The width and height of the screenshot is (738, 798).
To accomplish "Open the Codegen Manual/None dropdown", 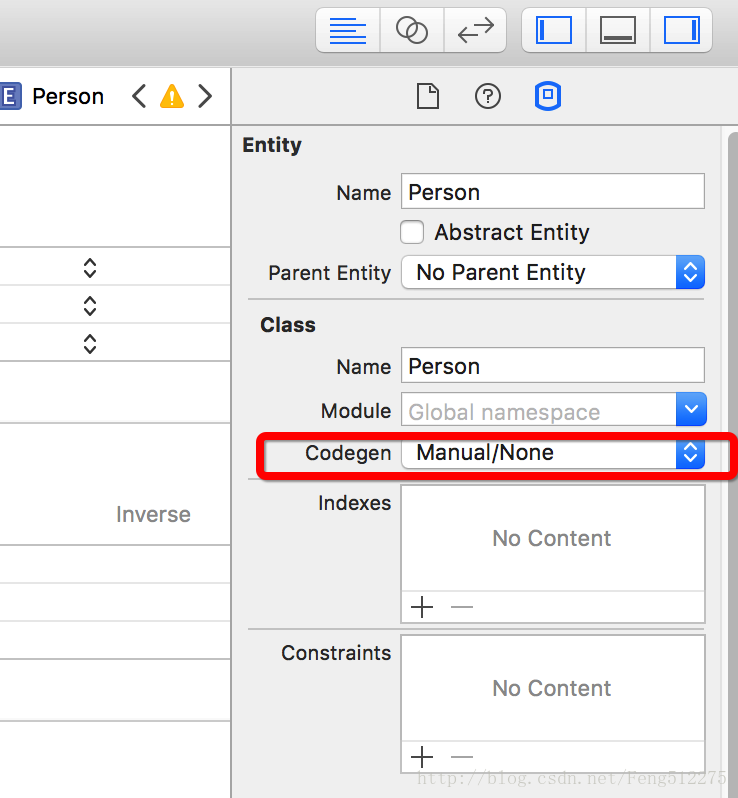I will (x=553, y=453).
